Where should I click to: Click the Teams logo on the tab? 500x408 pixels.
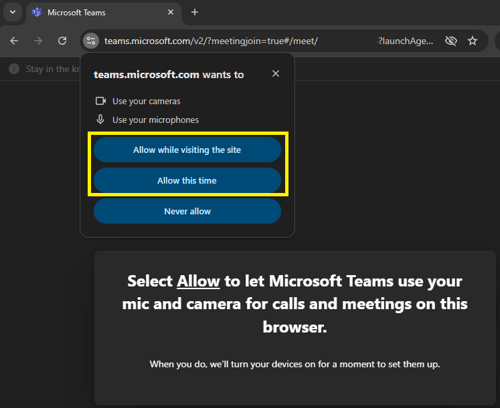tap(37, 12)
